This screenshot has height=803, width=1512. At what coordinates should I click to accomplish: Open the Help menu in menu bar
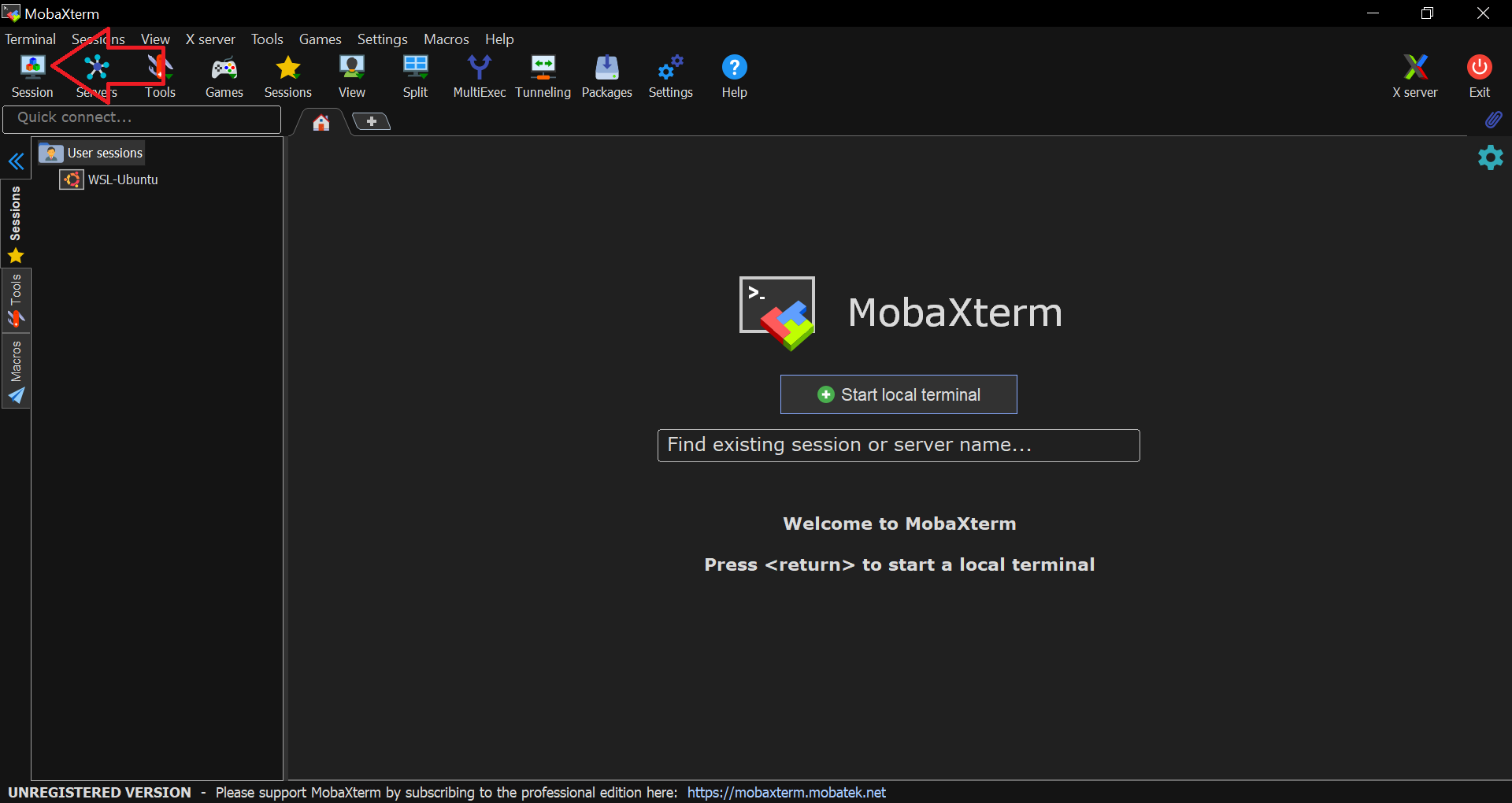499,39
